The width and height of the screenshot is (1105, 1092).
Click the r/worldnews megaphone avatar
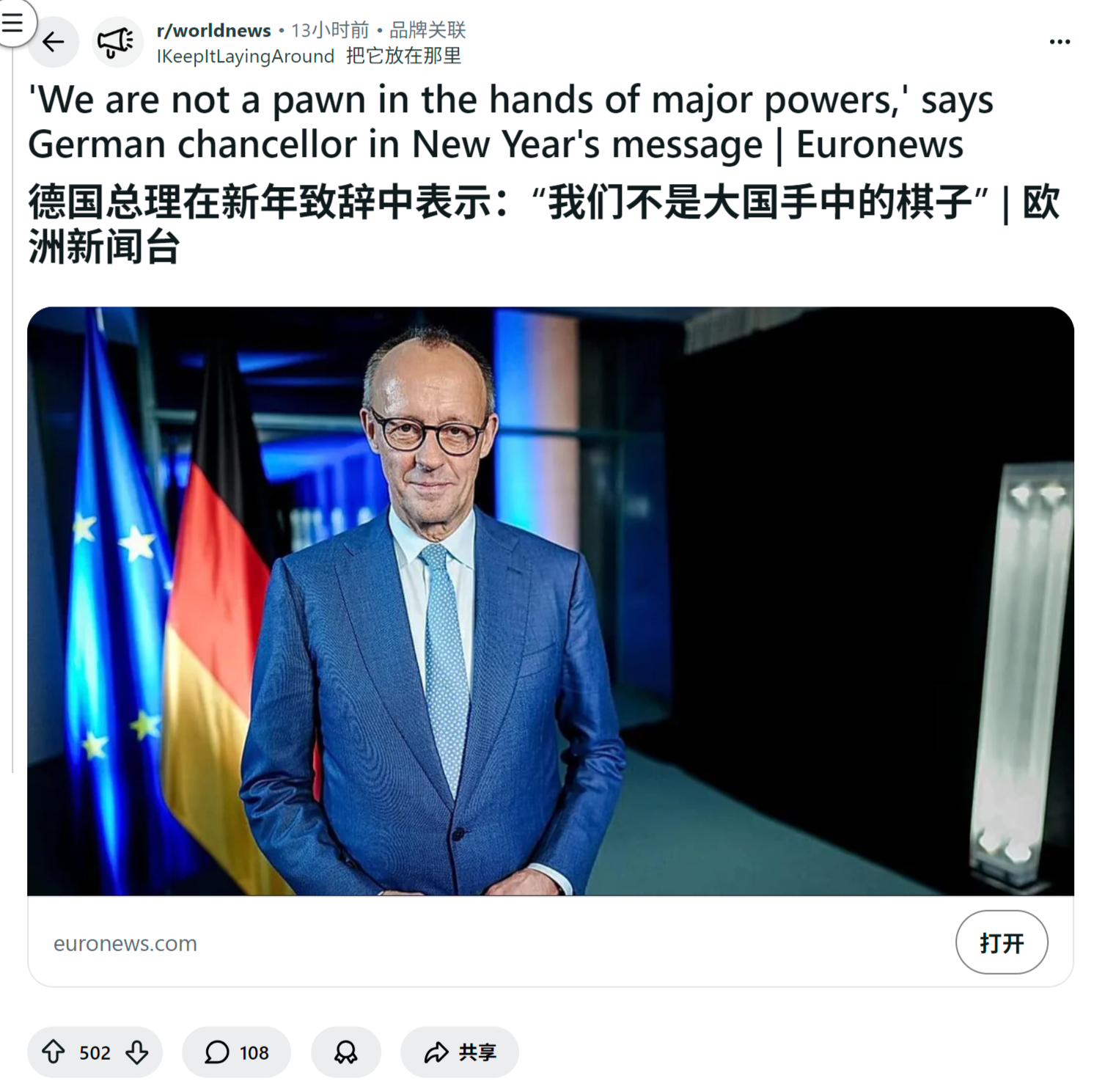[x=117, y=42]
